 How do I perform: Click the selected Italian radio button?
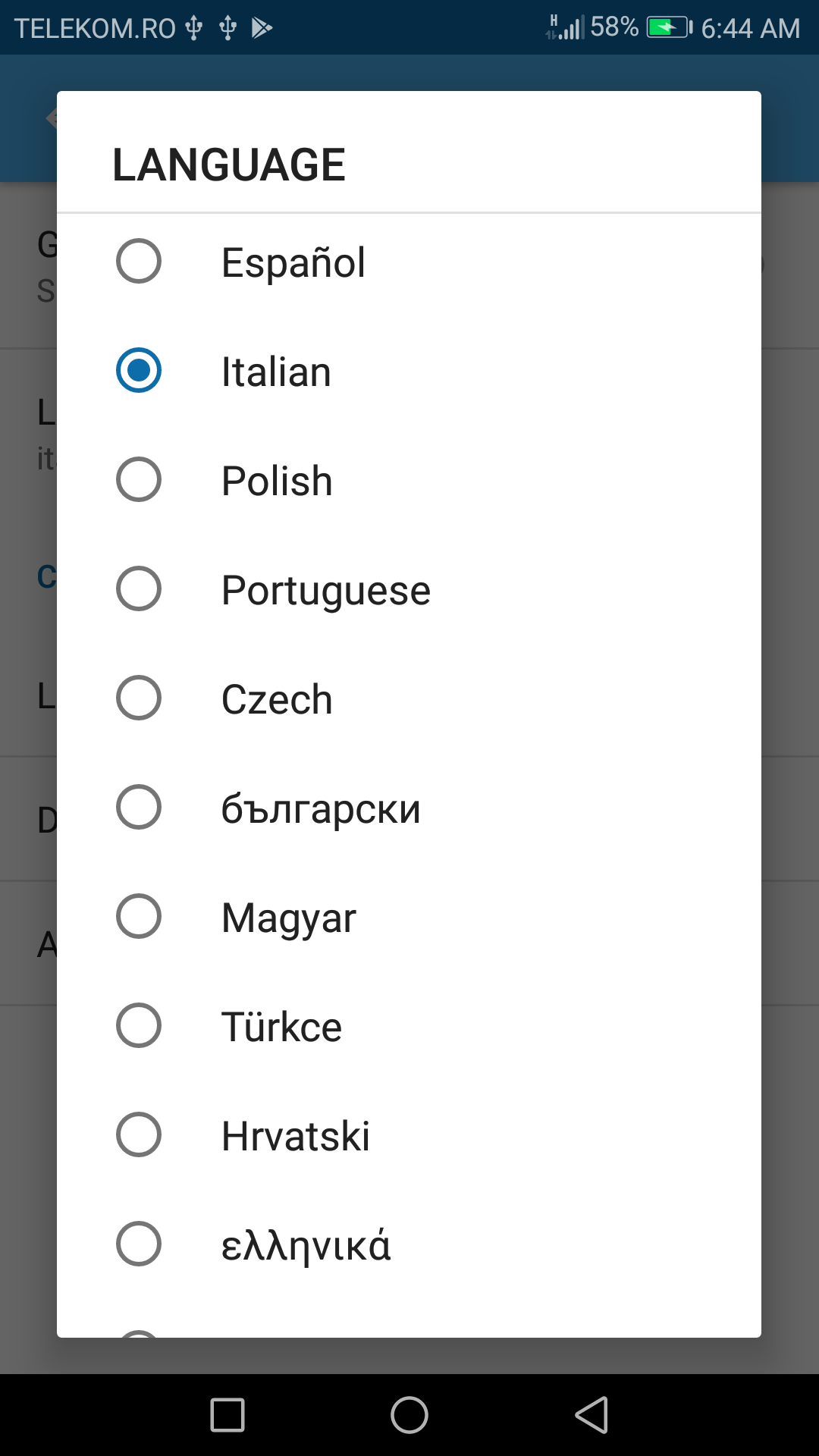pos(139,370)
